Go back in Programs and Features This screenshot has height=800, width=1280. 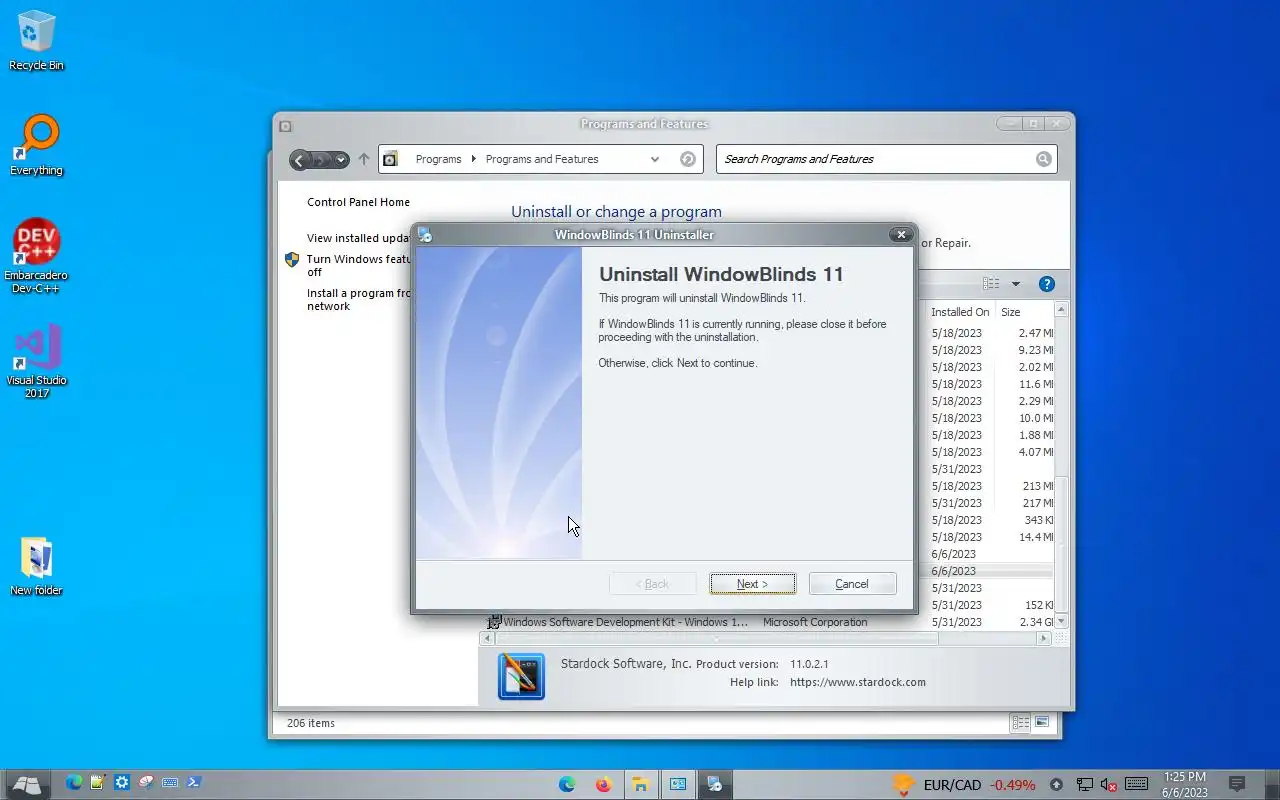[x=299, y=160]
